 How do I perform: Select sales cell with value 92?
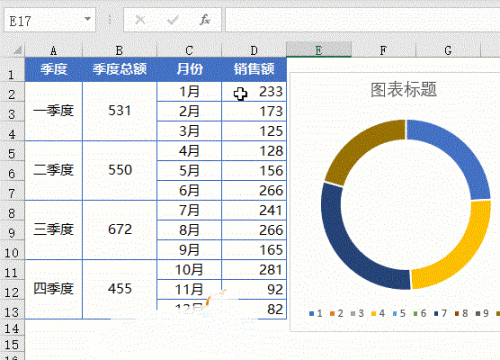tap(254, 289)
